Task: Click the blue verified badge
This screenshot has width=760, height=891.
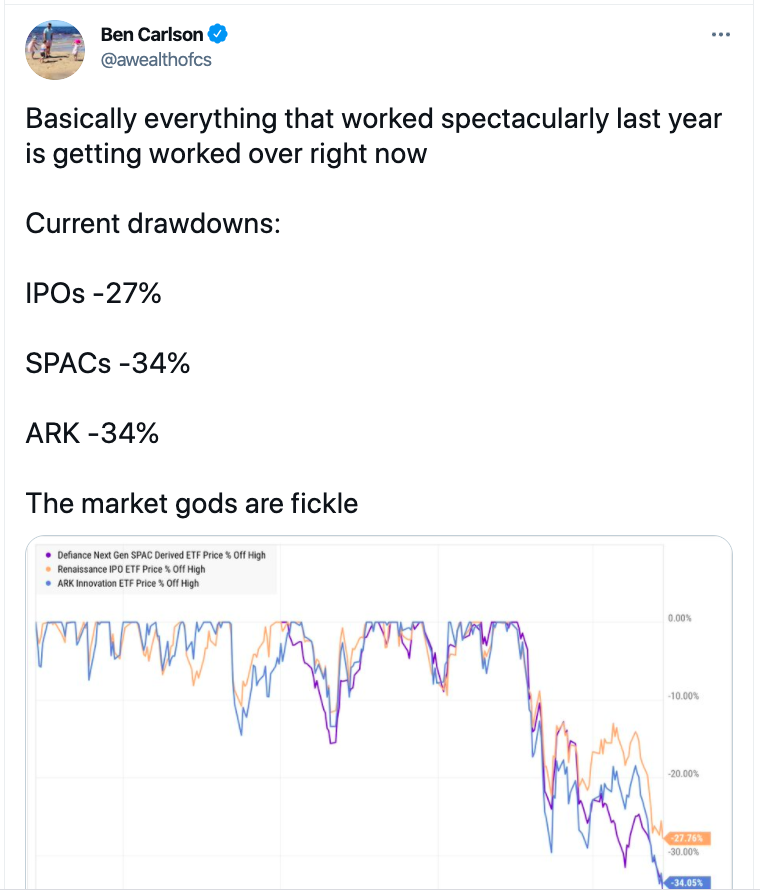Action: (219, 35)
